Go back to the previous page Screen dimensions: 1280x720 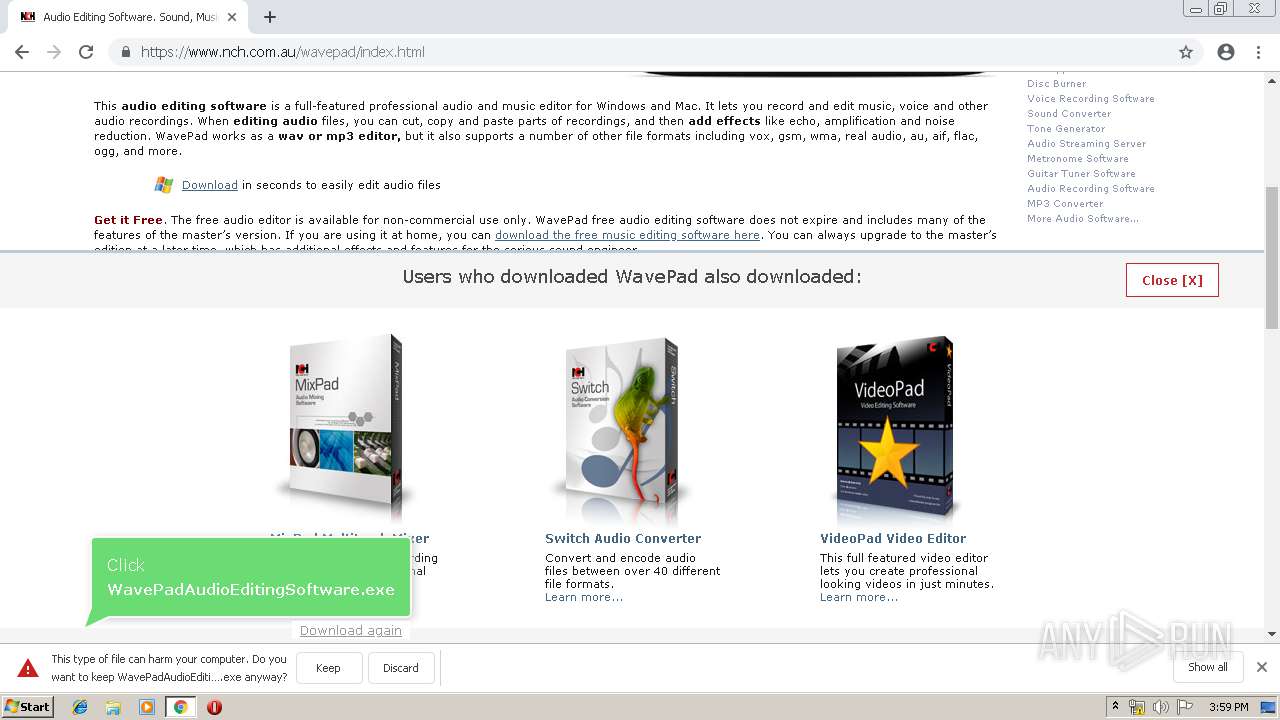[x=22, y=52]
